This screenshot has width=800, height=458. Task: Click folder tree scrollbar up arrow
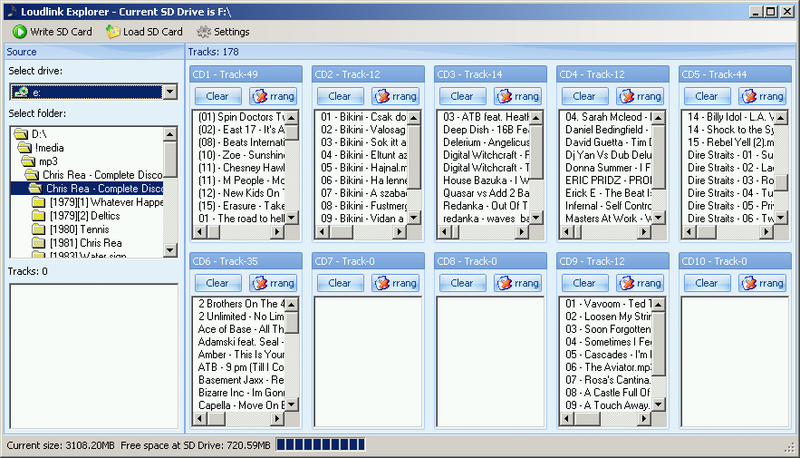[x=170, y=134]
